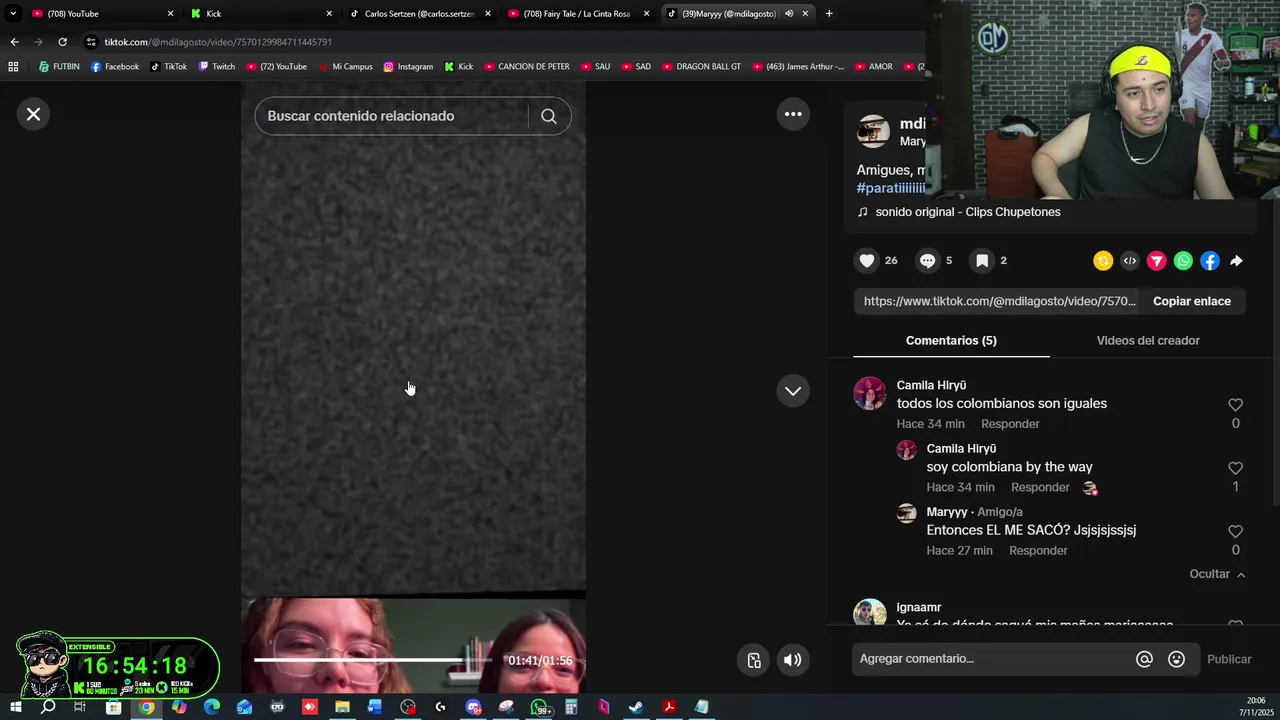Open Twitch bookmark

(x=217, y=67)
